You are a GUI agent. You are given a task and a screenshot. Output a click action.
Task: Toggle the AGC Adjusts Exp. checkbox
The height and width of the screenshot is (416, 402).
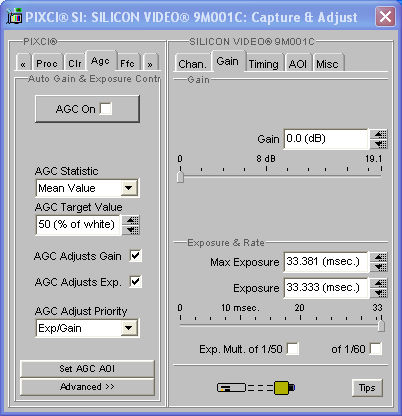click(136, 282)
